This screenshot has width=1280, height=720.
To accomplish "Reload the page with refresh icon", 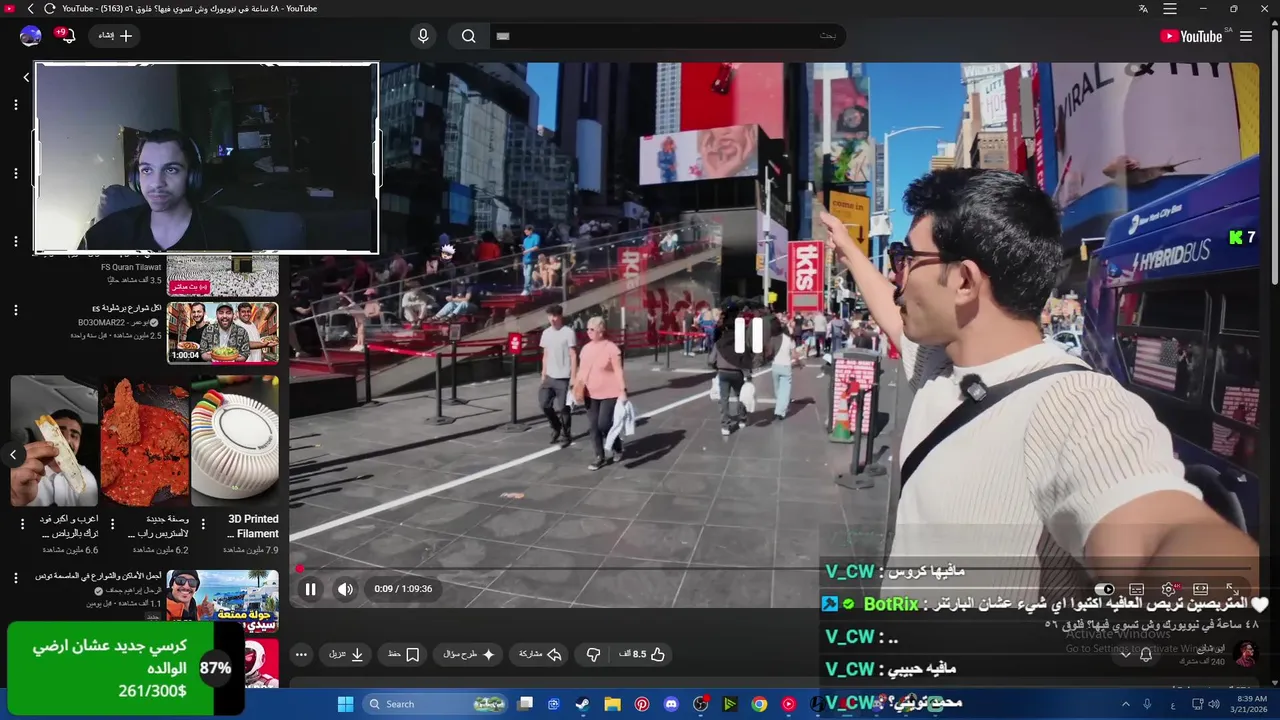I will 49,9.
